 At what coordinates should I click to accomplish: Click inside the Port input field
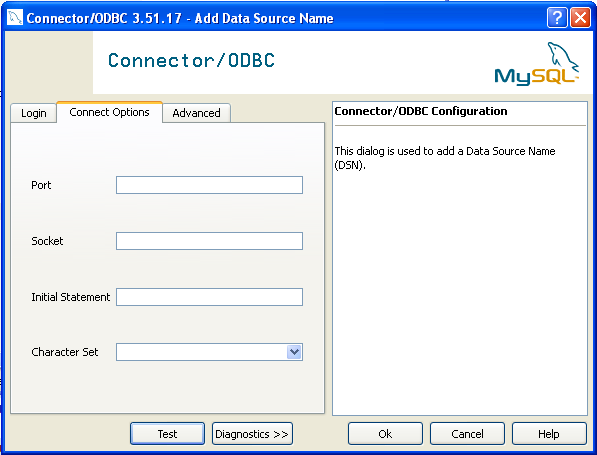click(209, 185)
